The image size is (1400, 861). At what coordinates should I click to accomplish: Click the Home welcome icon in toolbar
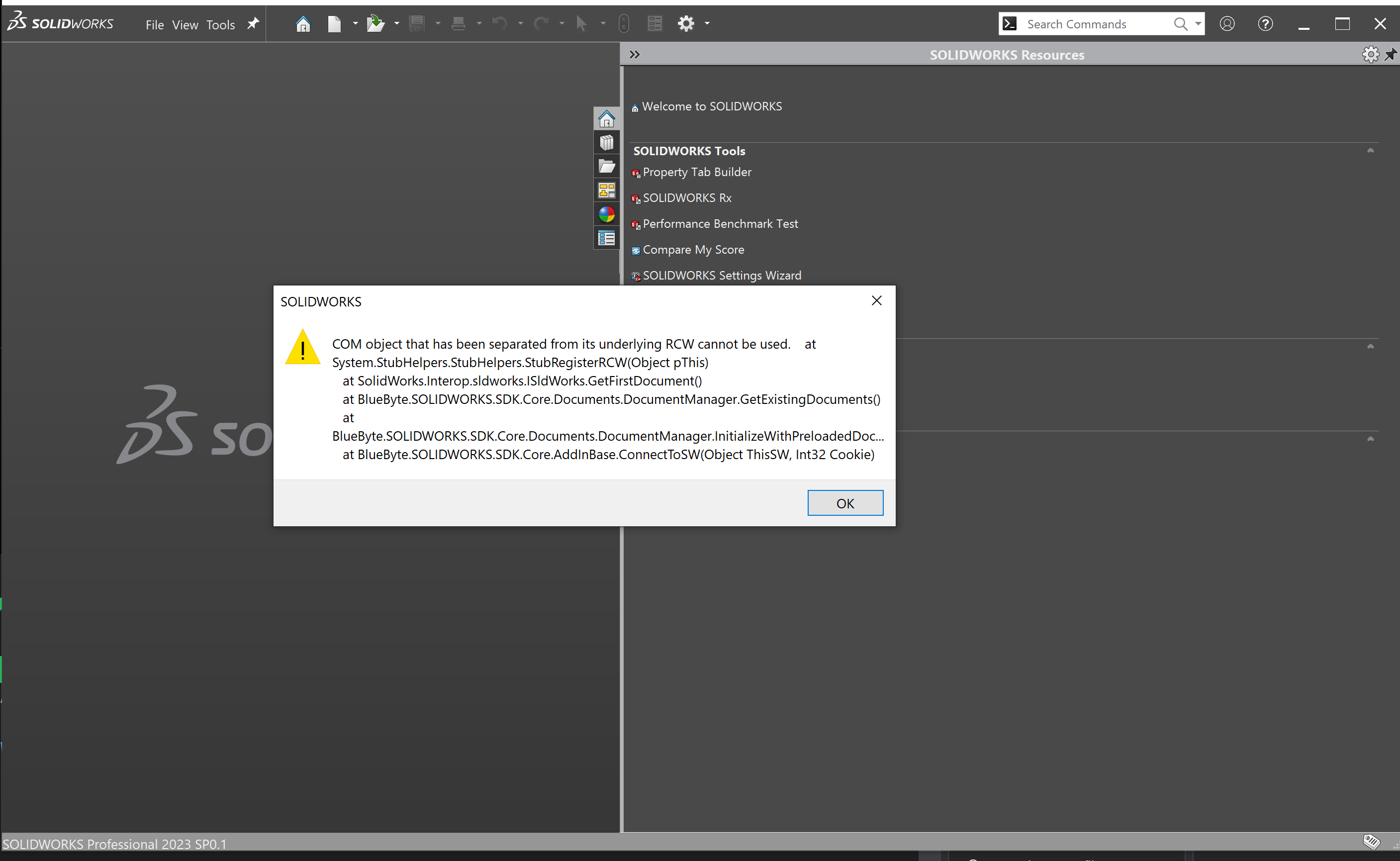(x=303, y=24)
